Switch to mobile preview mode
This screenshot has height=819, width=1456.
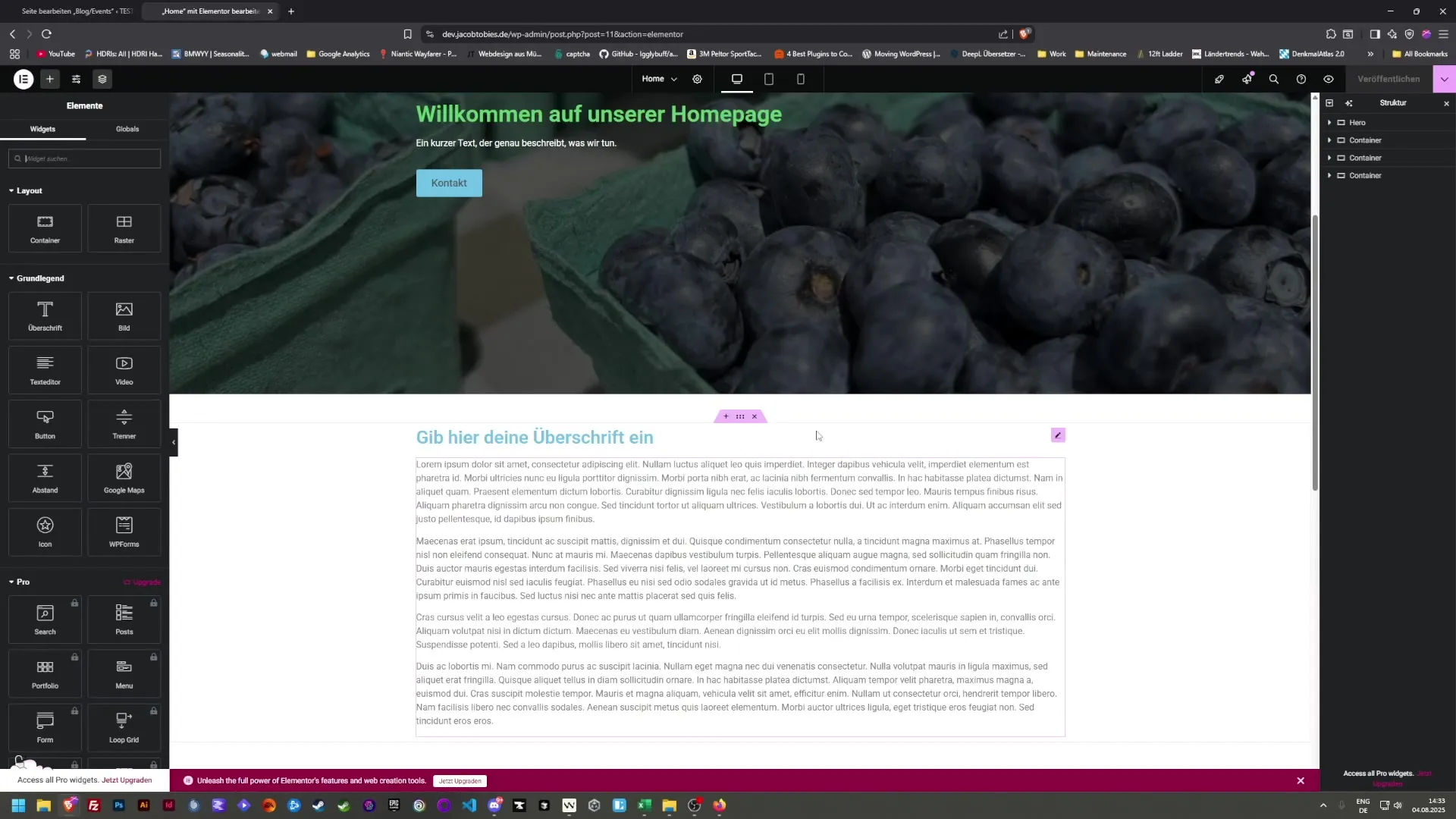801,79
